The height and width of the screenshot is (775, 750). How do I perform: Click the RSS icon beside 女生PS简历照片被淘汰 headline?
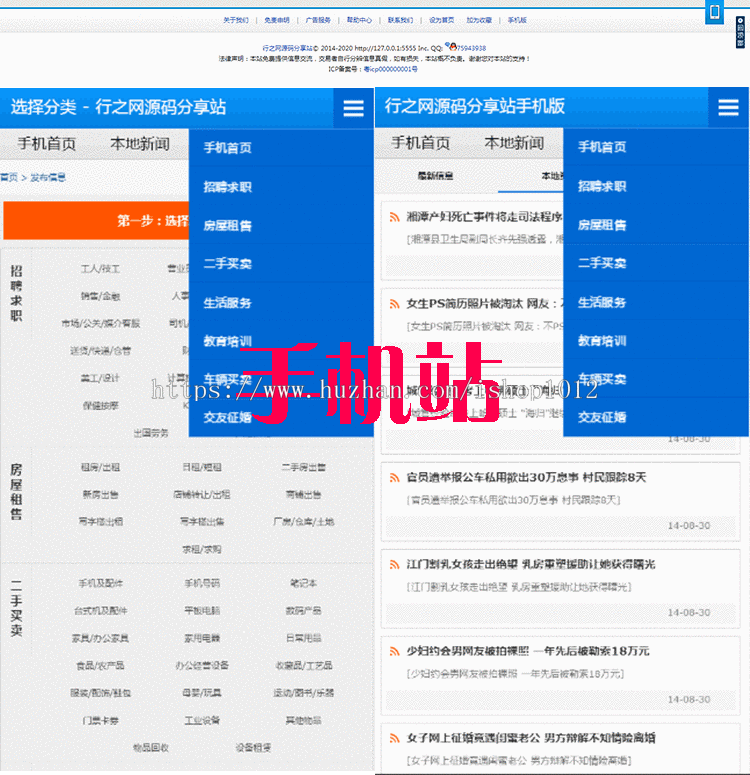pos(394,304)
